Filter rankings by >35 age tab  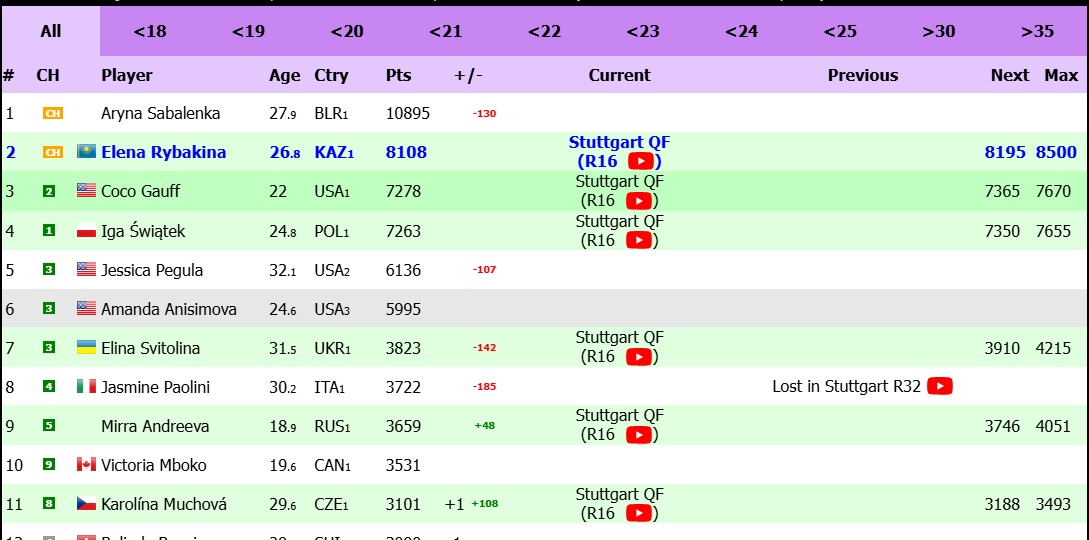(1037, 31)
